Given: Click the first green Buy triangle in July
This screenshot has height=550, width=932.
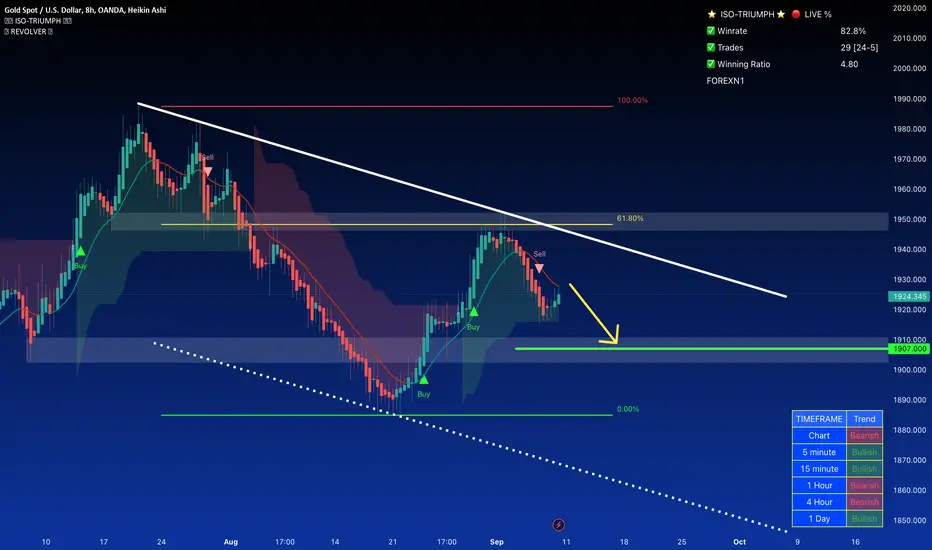Looking at the screenshot, I should pyautogui.click(x=80, y=252).
